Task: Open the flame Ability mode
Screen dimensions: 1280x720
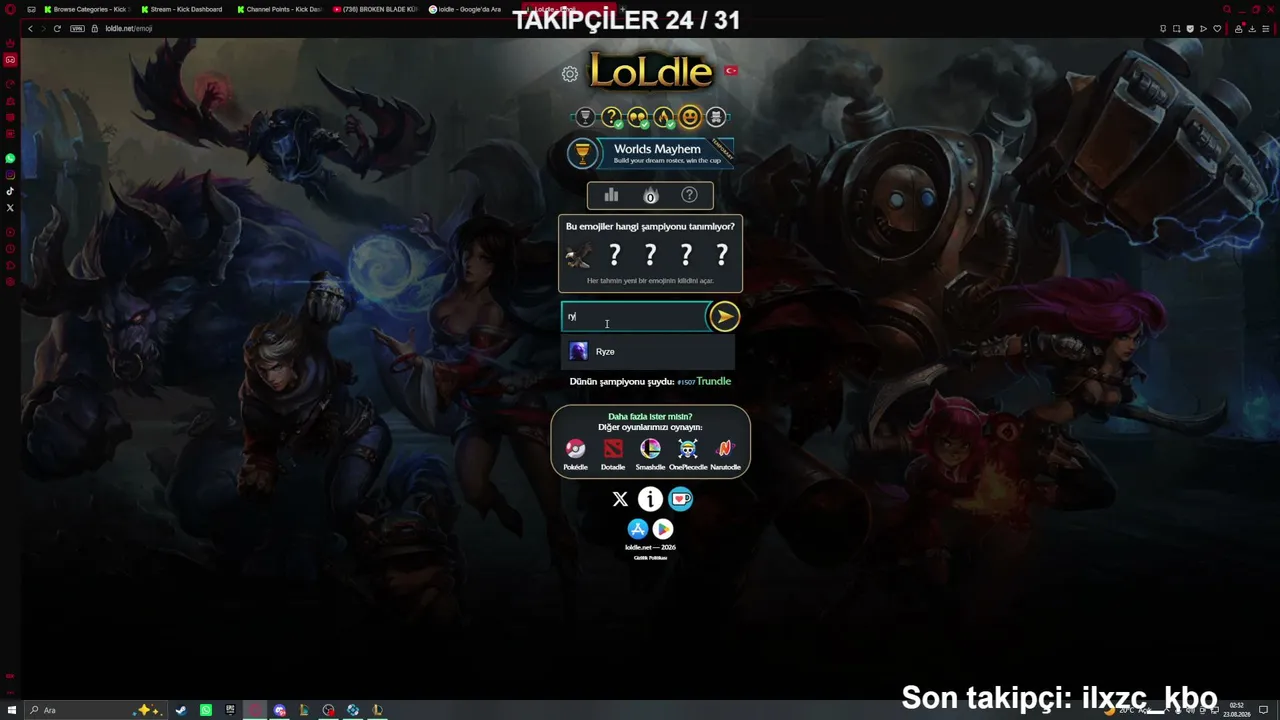Action: click(x=663, y=118)
